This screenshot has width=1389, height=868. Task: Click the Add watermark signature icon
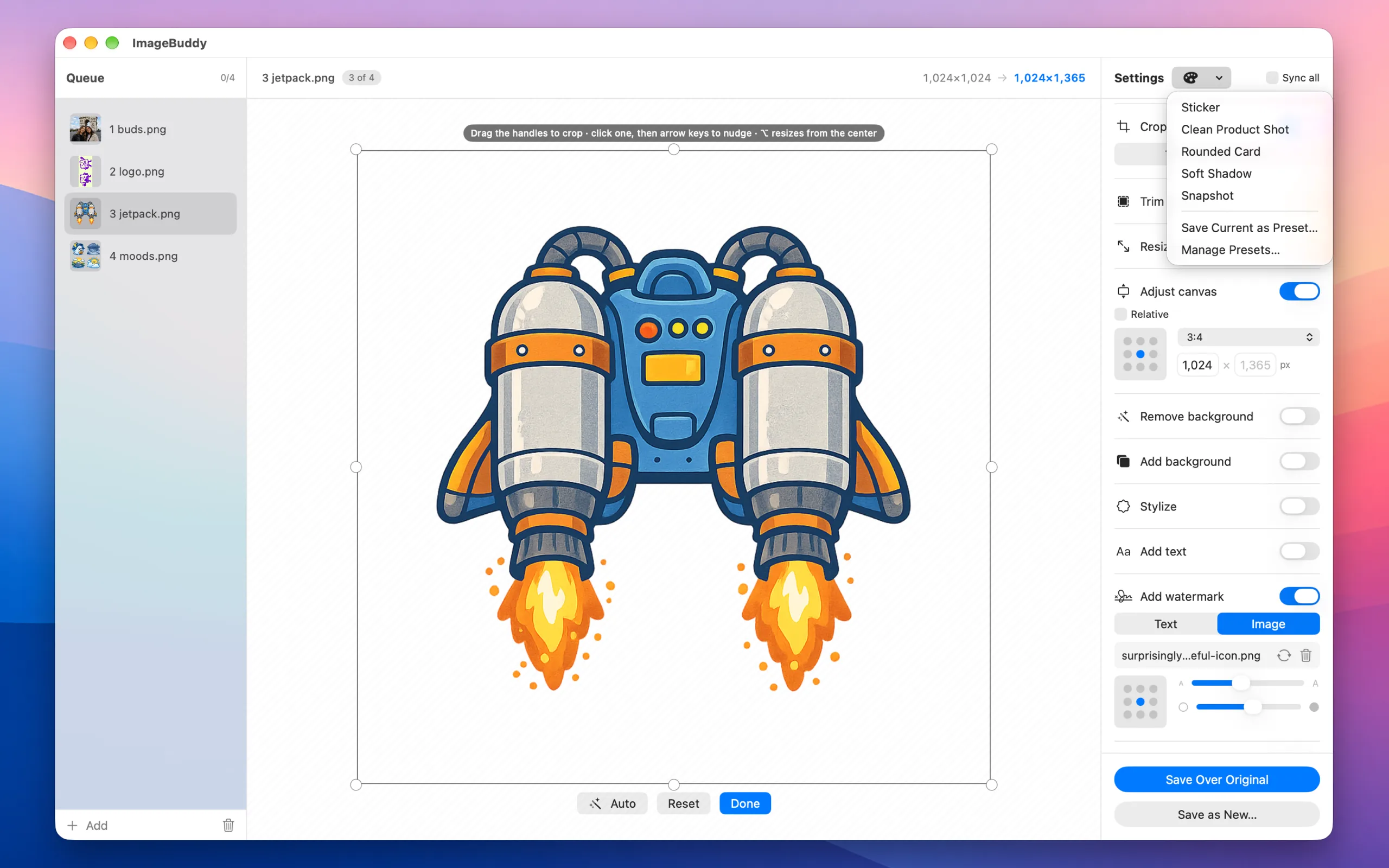coord(1123,596)
